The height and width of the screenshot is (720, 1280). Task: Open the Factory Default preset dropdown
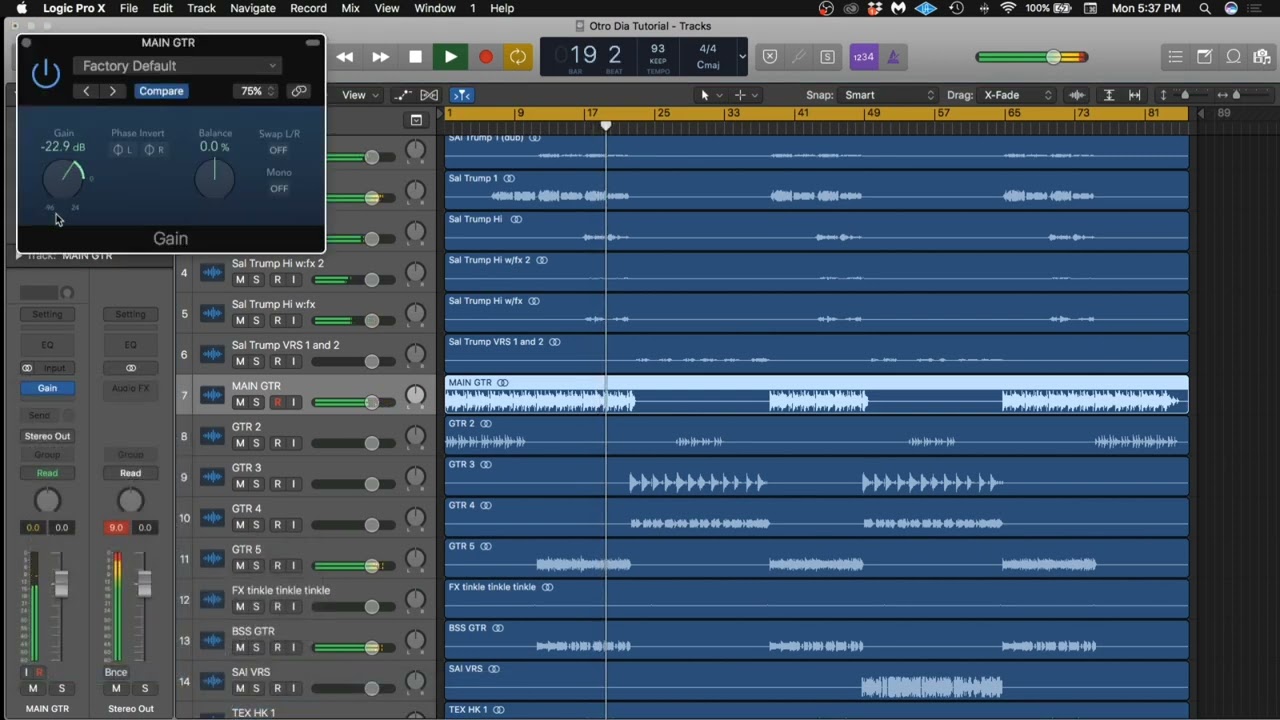(x=178, y=66)
